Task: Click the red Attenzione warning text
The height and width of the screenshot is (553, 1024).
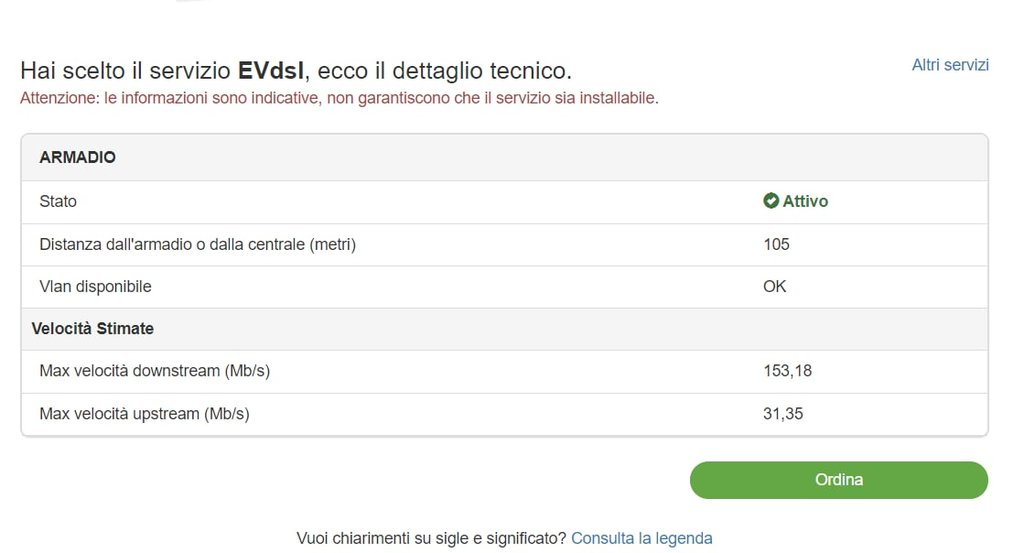Action: click(x=339, y=98)
